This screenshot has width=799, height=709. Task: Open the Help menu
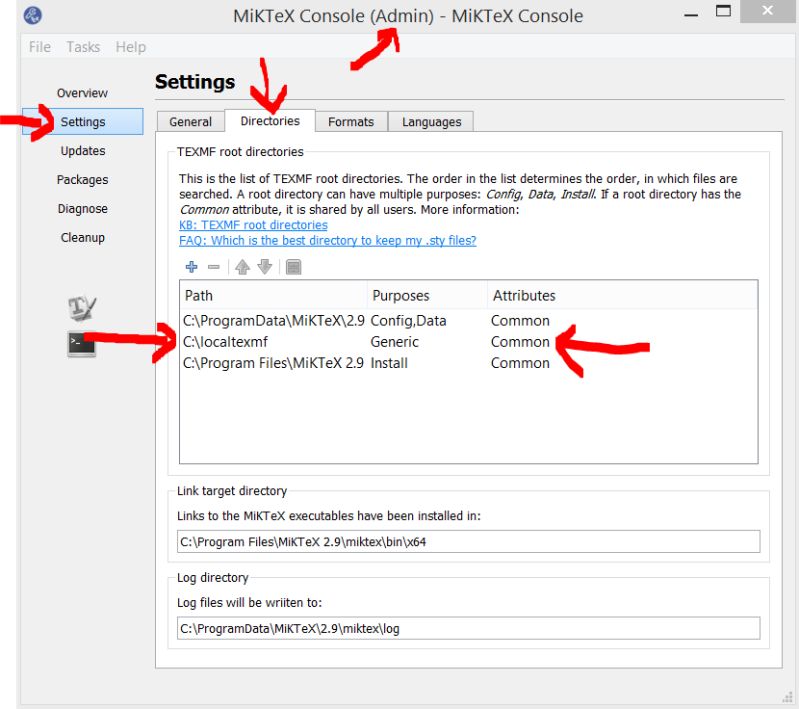pyautogui.click(x=130, y=47)
